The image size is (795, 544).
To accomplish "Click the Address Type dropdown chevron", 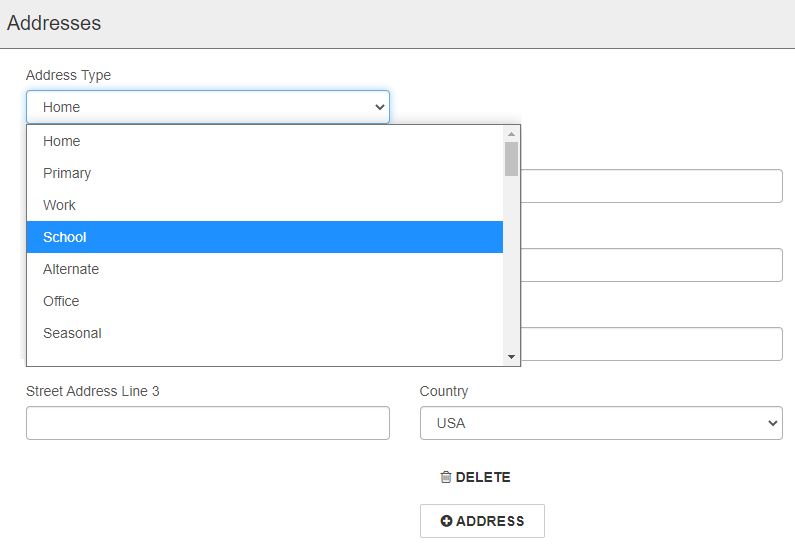I will [x=379, y=107].
